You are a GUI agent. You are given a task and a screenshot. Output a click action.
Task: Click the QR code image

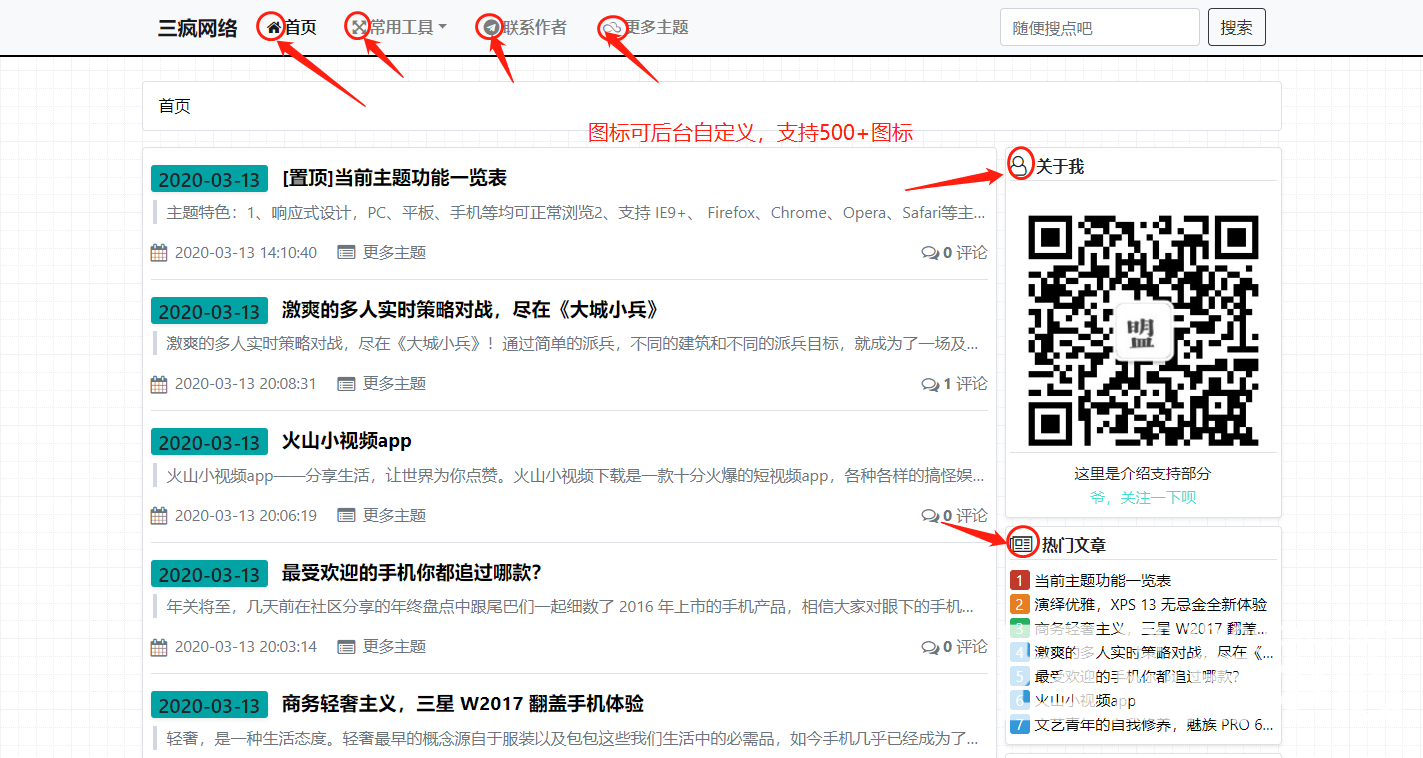[x=1142, y=330]
